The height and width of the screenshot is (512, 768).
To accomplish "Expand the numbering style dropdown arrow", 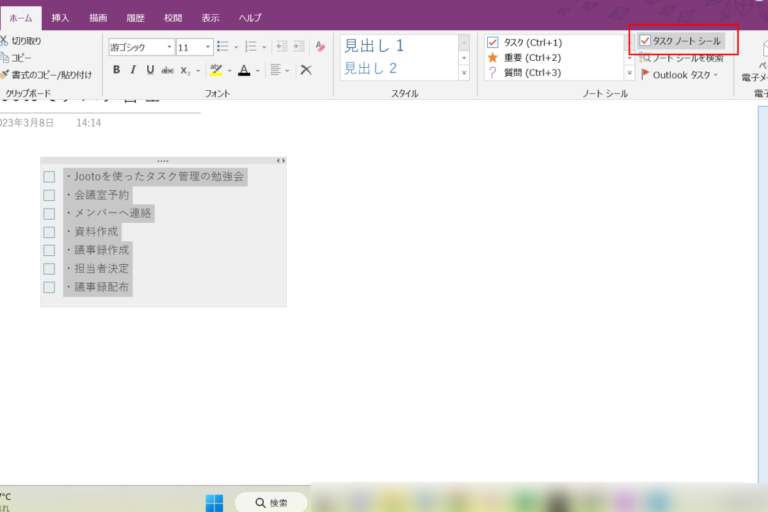I will pyautogui.click(x=264, y=48).
